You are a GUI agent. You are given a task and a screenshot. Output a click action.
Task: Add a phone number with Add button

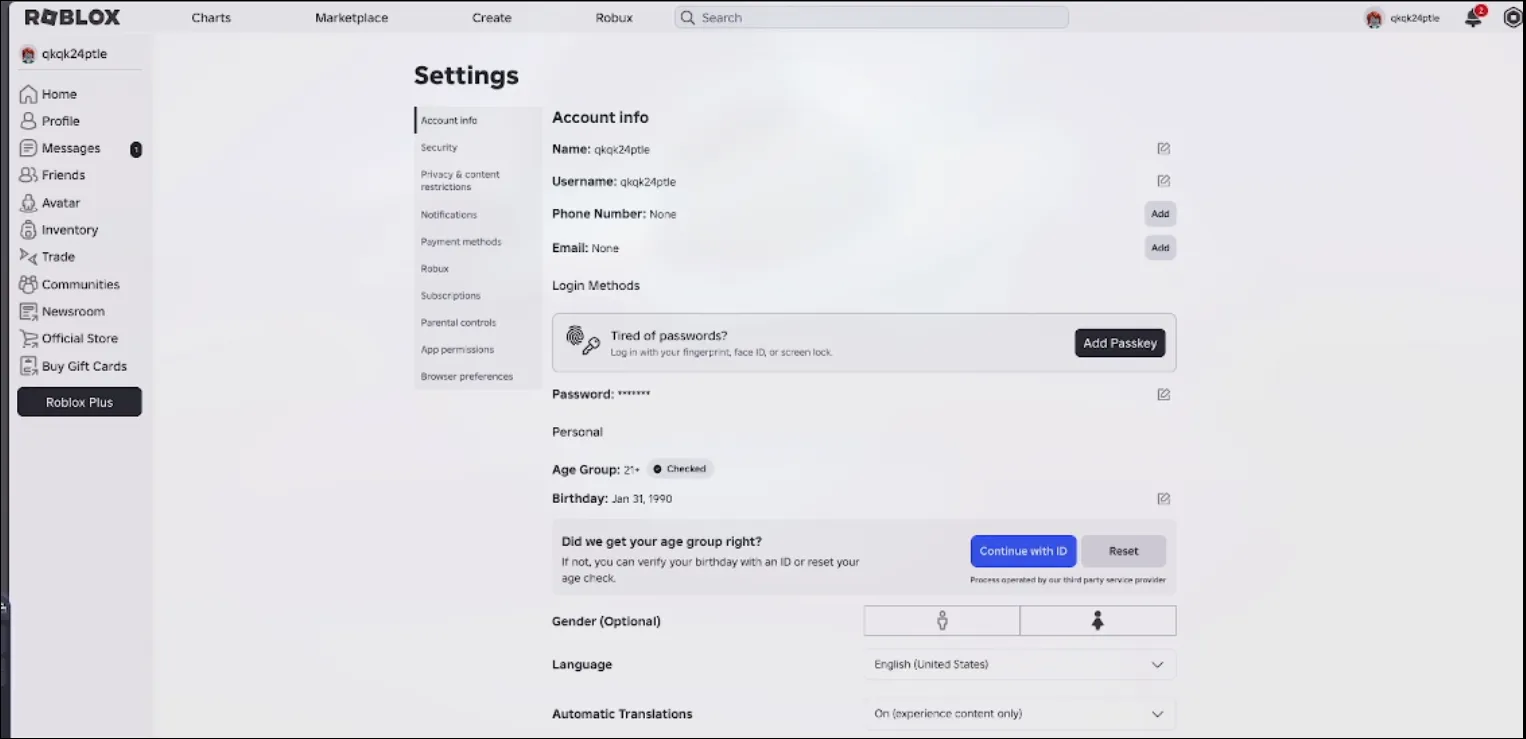point(1160,214)
